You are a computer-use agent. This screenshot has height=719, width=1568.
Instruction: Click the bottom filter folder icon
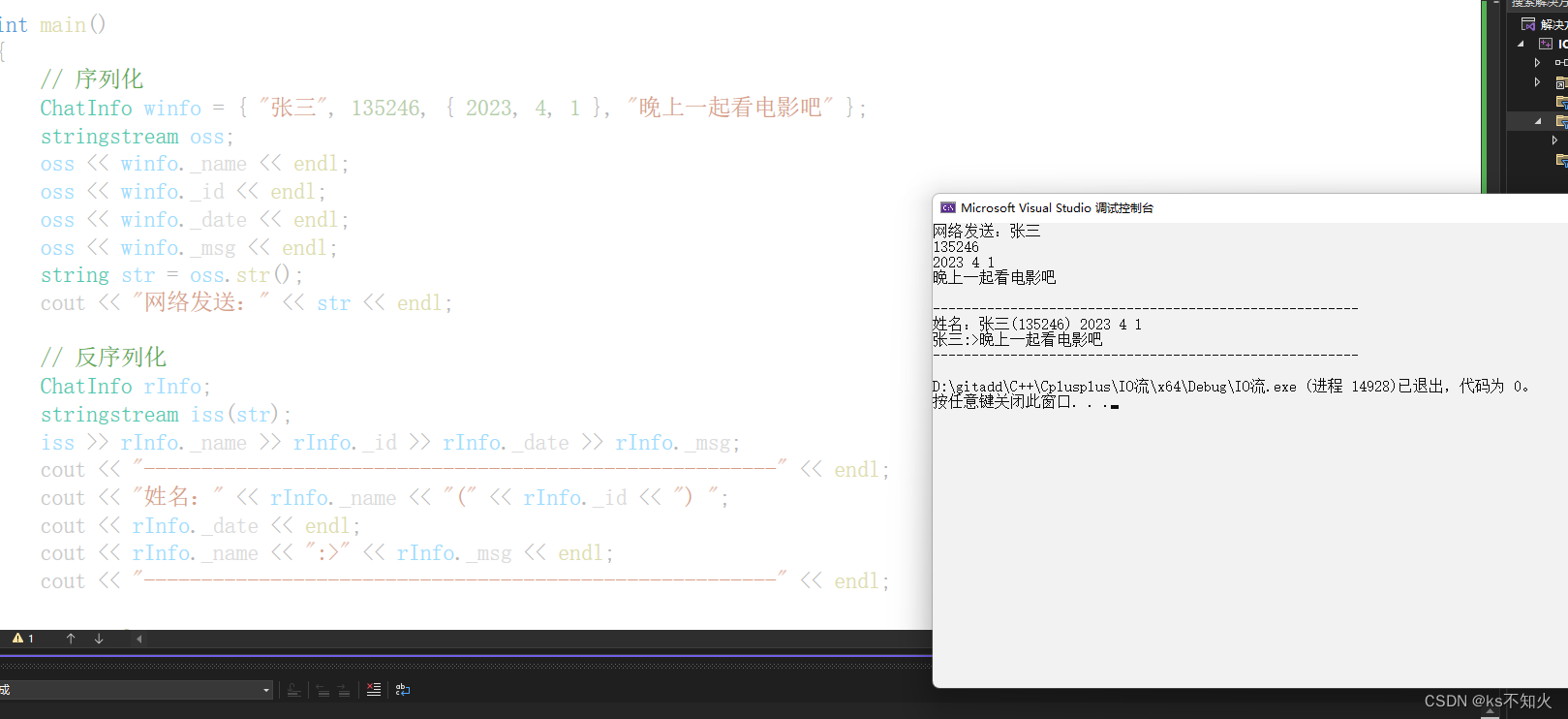(1561, 160)
